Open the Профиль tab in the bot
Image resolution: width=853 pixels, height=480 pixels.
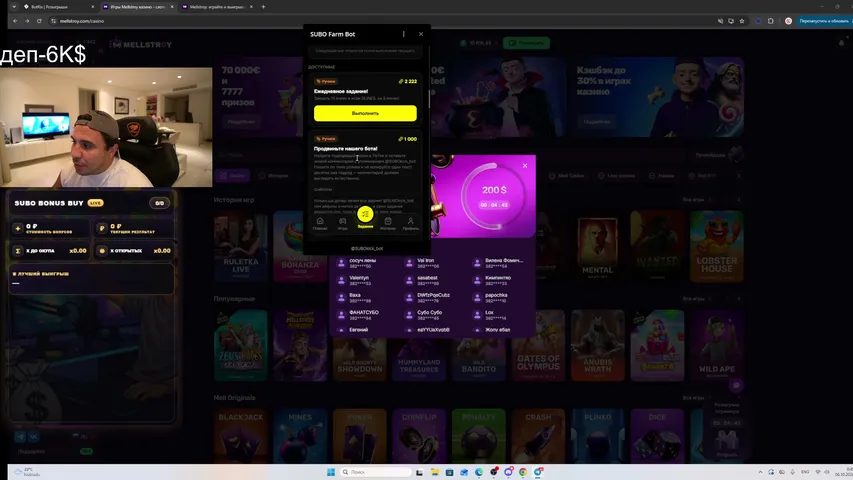click(410, 224)
